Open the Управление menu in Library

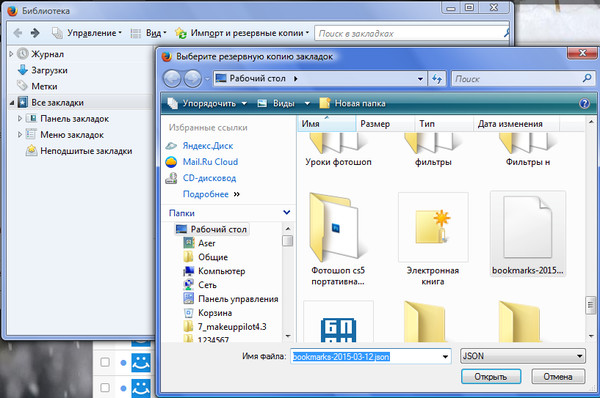tap(87, 33)
